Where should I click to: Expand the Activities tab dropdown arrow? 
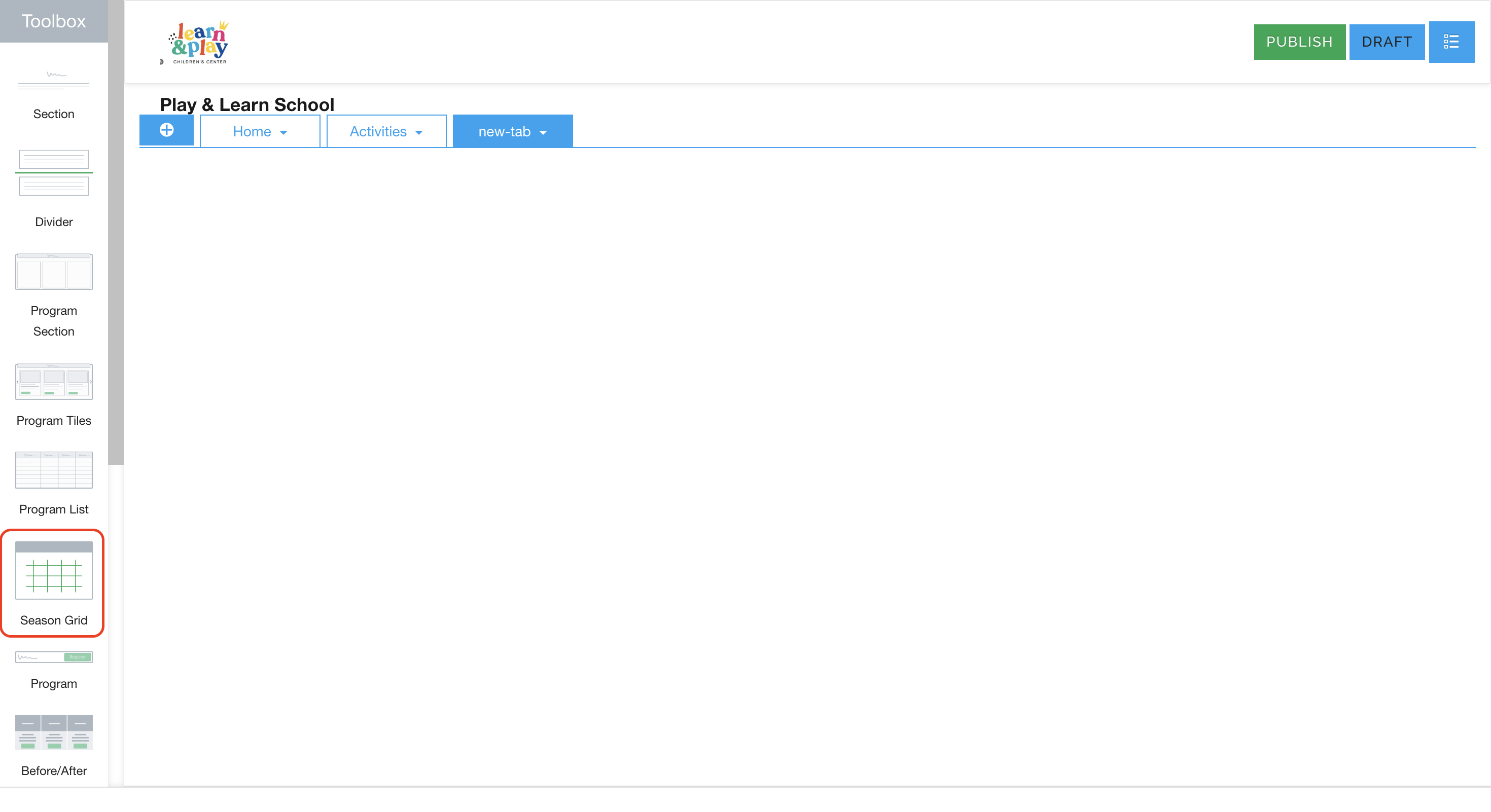pos(419,132)
